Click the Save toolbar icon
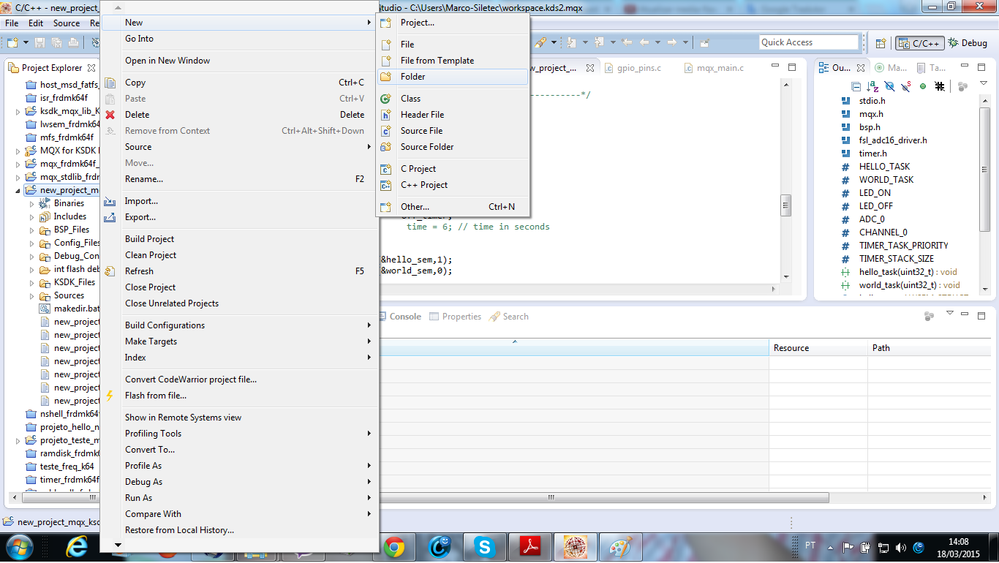 click(x=40, y=43)
